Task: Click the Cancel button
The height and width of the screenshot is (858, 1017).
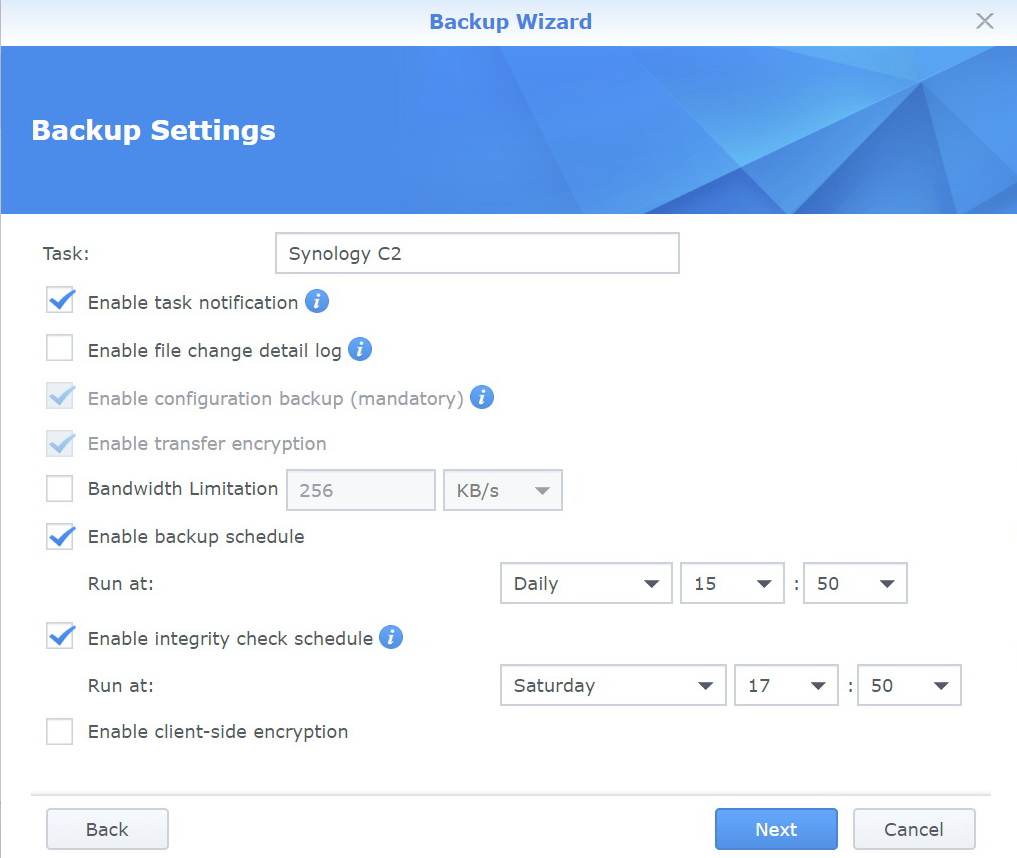Action: (914, 829)
